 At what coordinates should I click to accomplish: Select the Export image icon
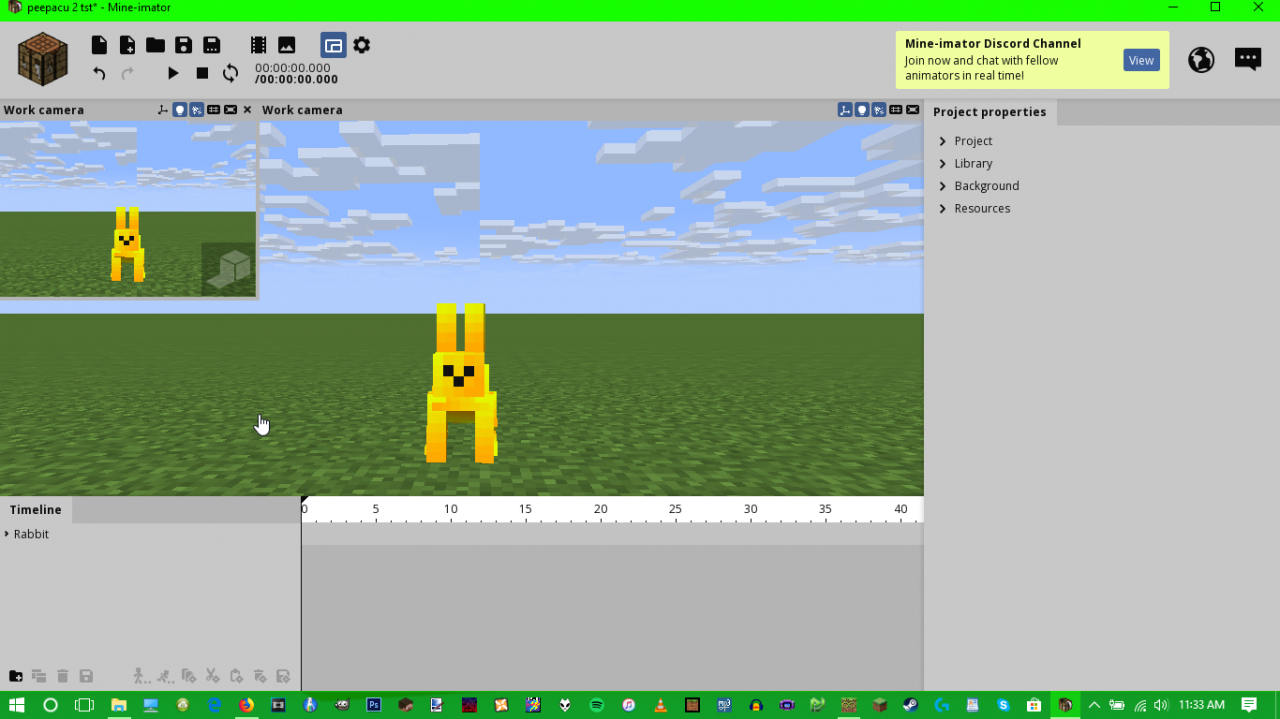click(286, 44)
